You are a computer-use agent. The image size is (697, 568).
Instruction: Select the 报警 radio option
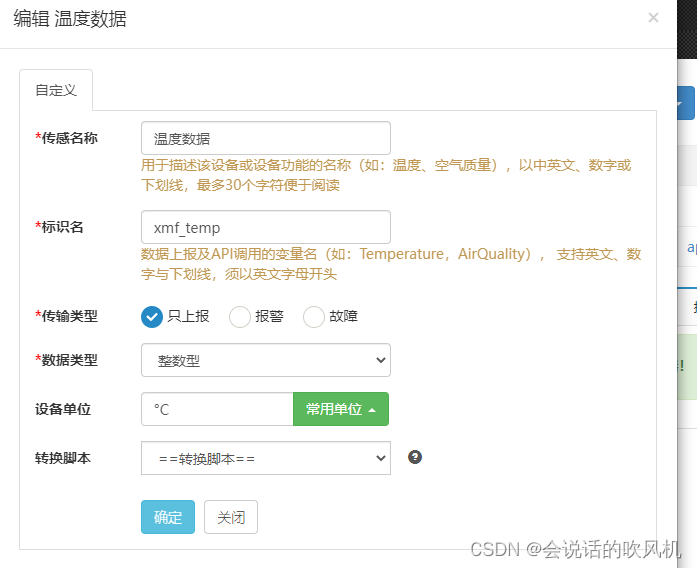(x=240, y=316)
